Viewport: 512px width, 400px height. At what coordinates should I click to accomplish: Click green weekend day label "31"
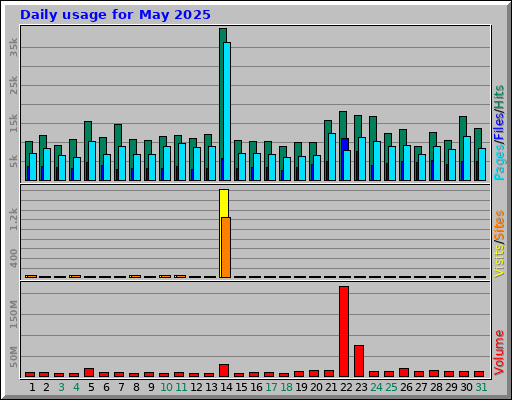click(x=481, y=387)
